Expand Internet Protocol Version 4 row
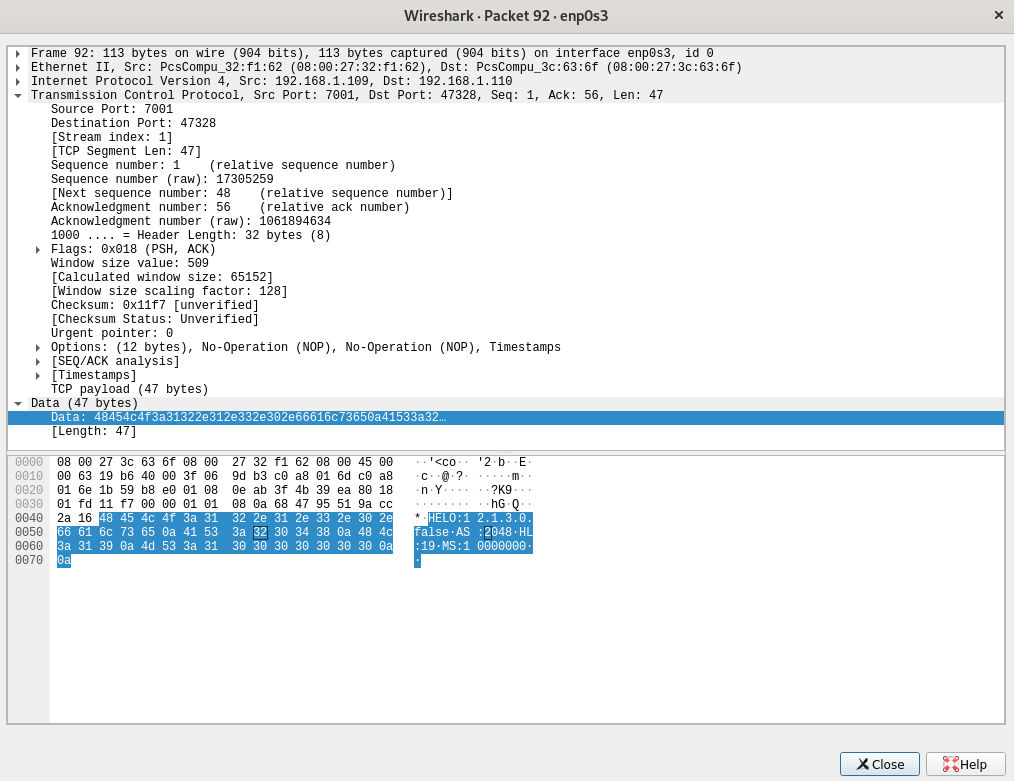This screenshot has width=1014, height=781. pyautogui.click(x=17, y=81)
